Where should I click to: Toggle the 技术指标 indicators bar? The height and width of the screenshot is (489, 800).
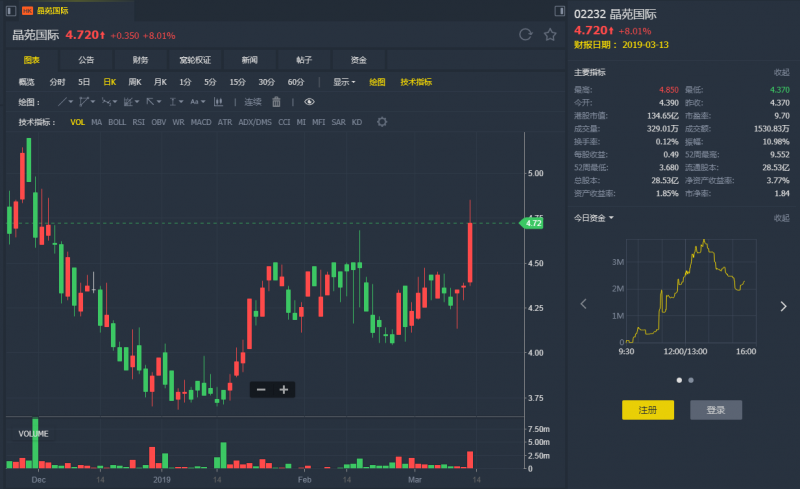point(416,82)
